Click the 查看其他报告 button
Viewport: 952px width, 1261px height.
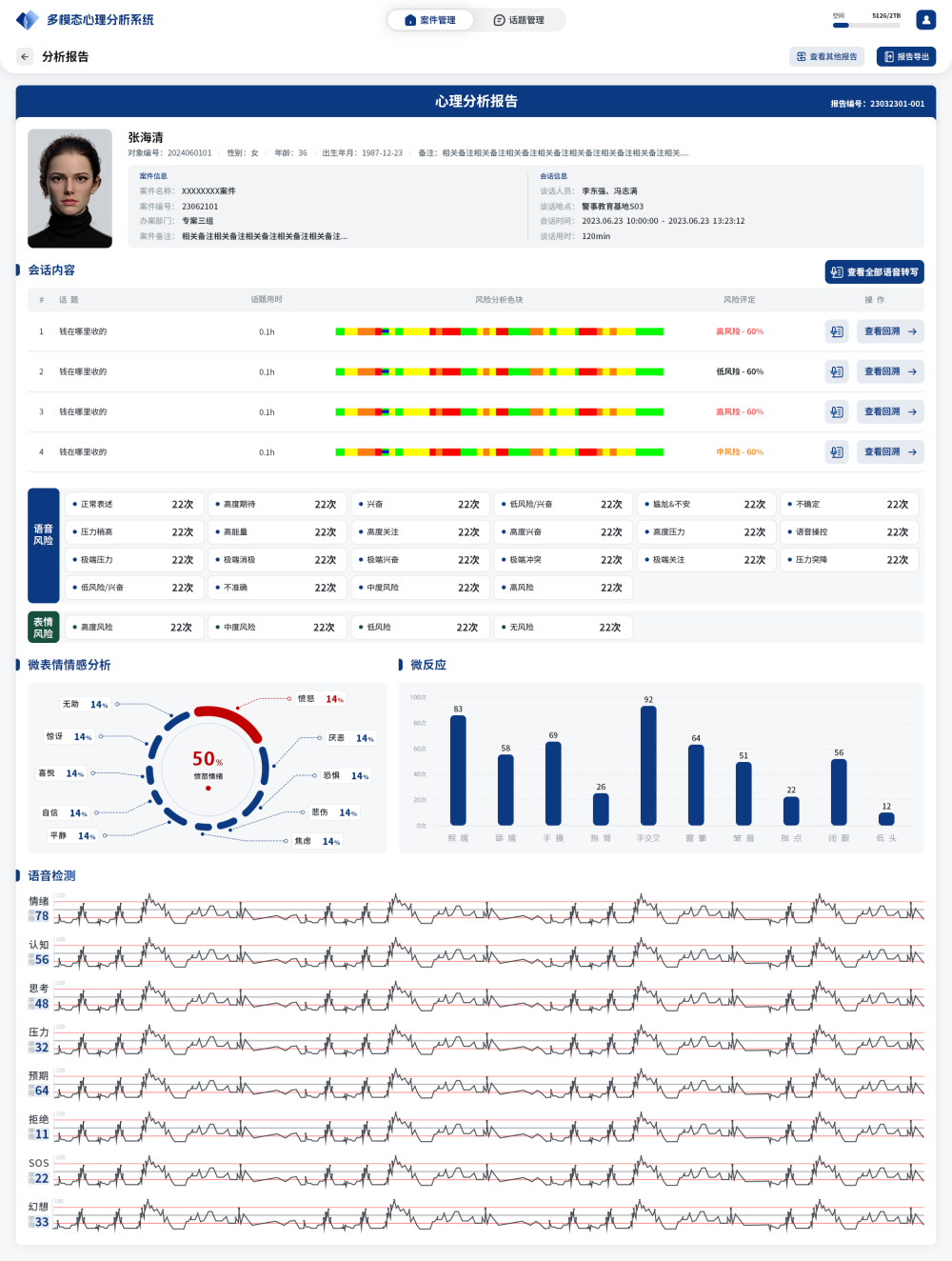[826, 57]
